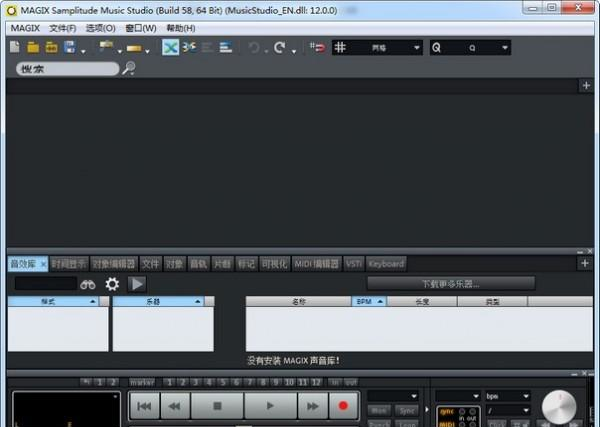
Task: Close the 音效库 tab with its X
Action: click(43, 264)
